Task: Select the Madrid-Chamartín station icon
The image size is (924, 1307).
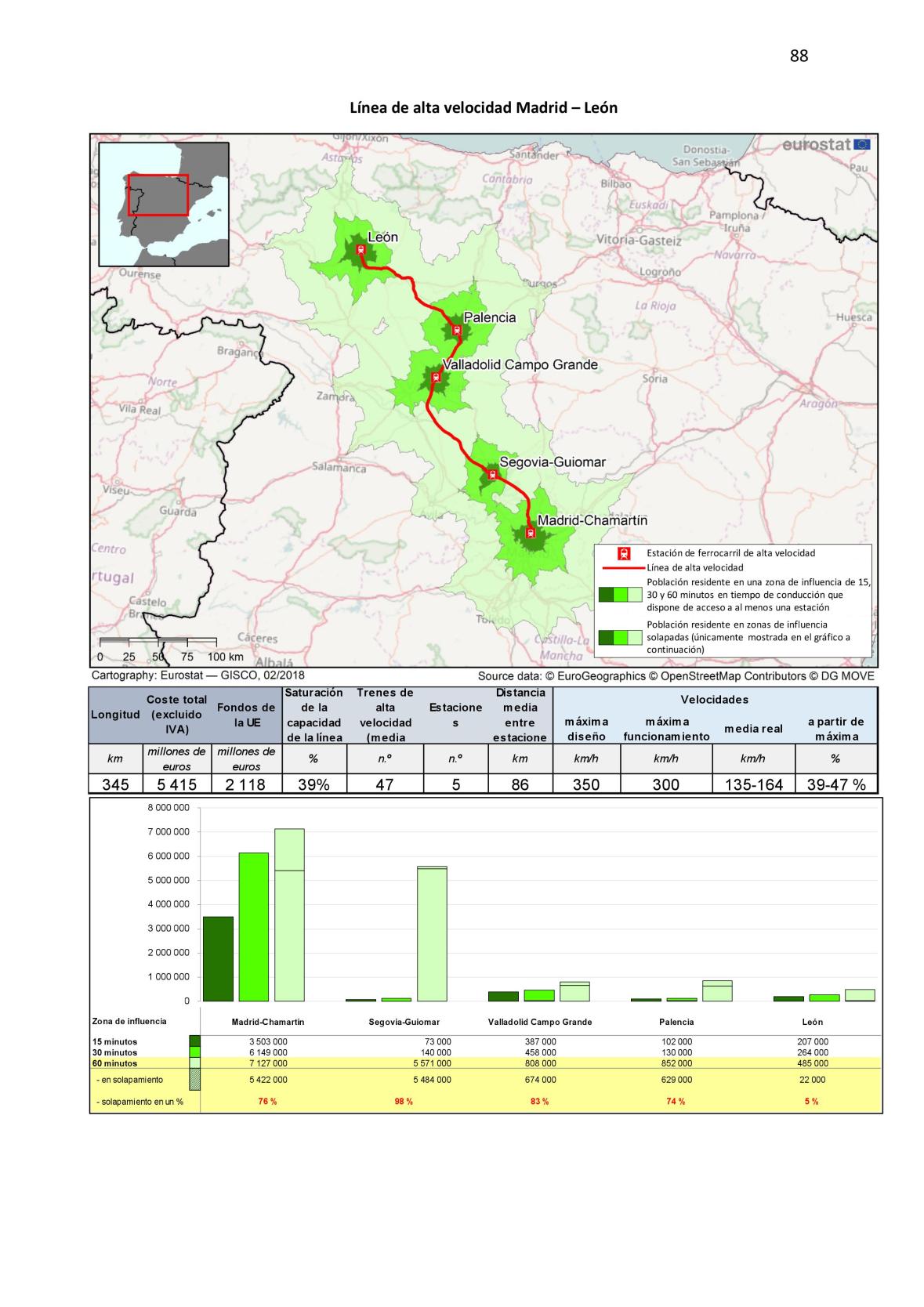Action: pyautogui.click(x=531, y=534)
